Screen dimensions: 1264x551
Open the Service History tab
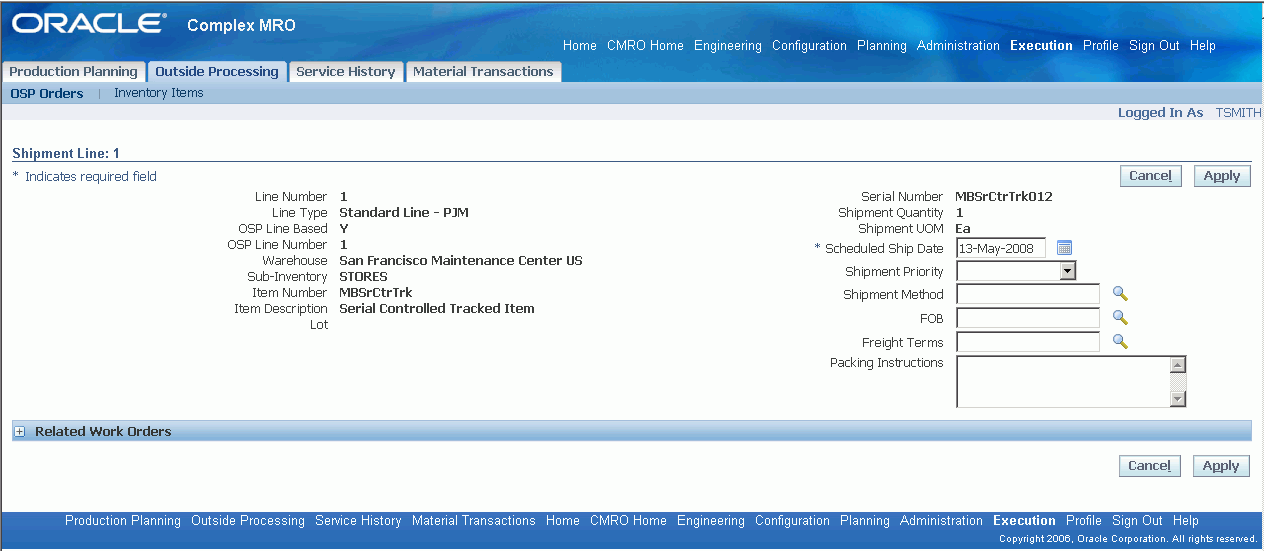pyautogui.click(x=346, y=72)
